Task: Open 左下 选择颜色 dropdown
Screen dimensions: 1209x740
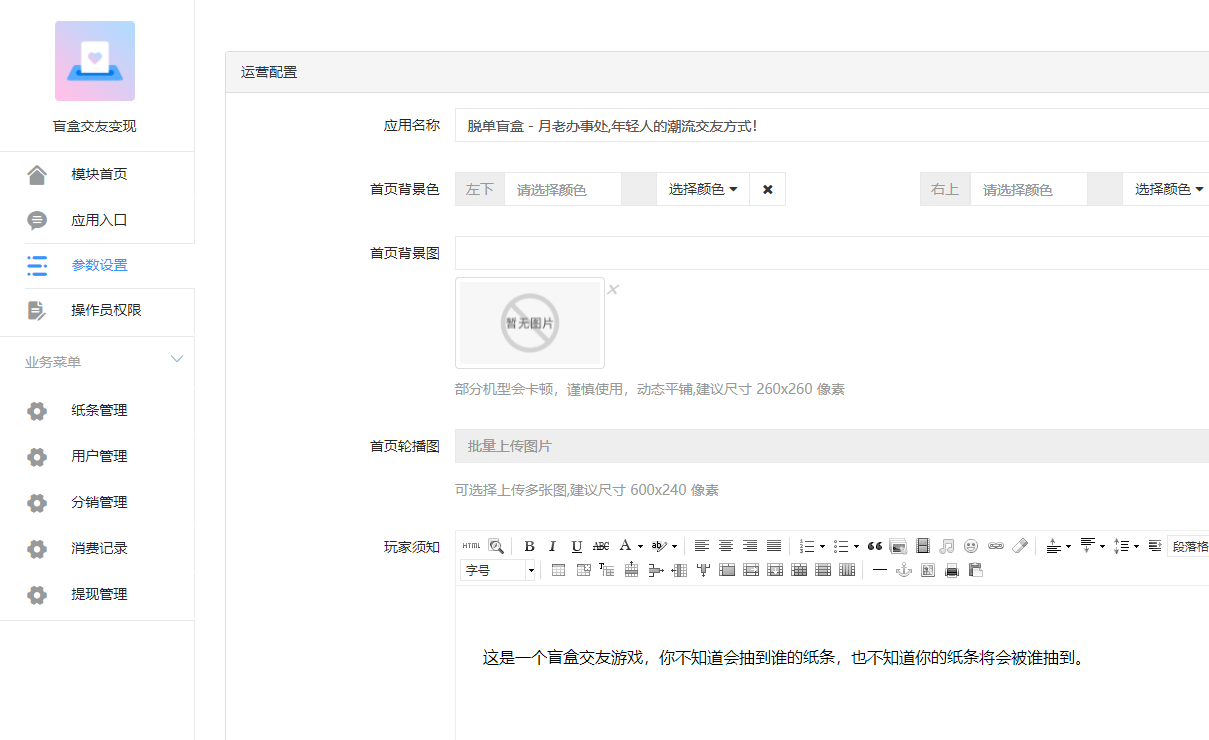Action: (703, 189)
